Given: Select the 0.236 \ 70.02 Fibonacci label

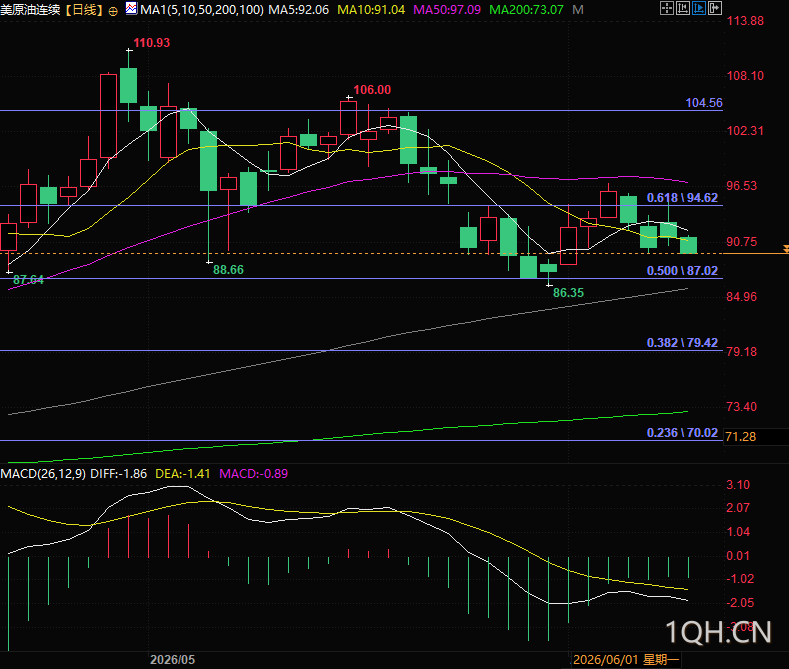Looking at the screenshot, I should point(682,433).
